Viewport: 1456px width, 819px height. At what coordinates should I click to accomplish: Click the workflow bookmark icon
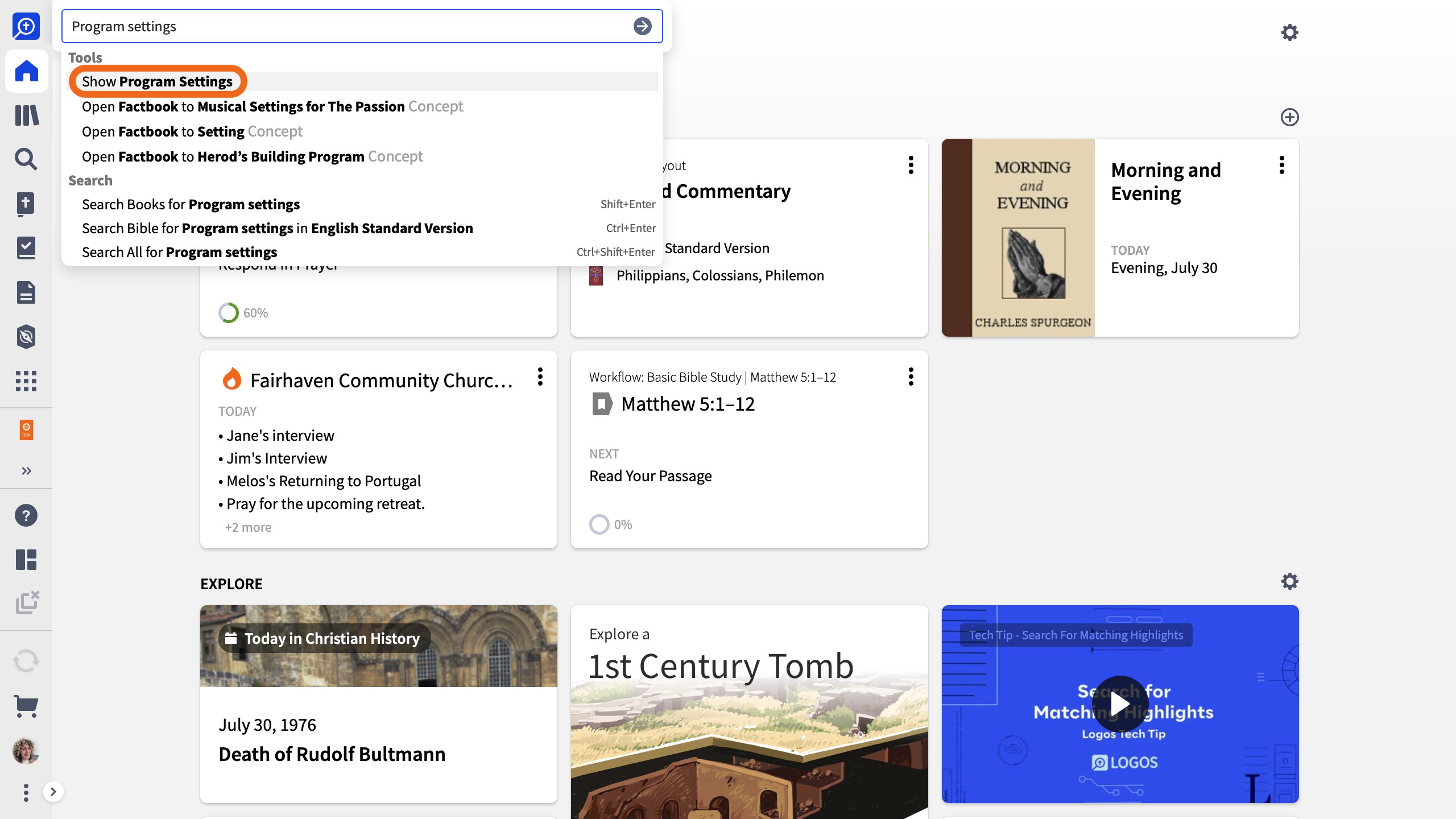click(602, 404)
